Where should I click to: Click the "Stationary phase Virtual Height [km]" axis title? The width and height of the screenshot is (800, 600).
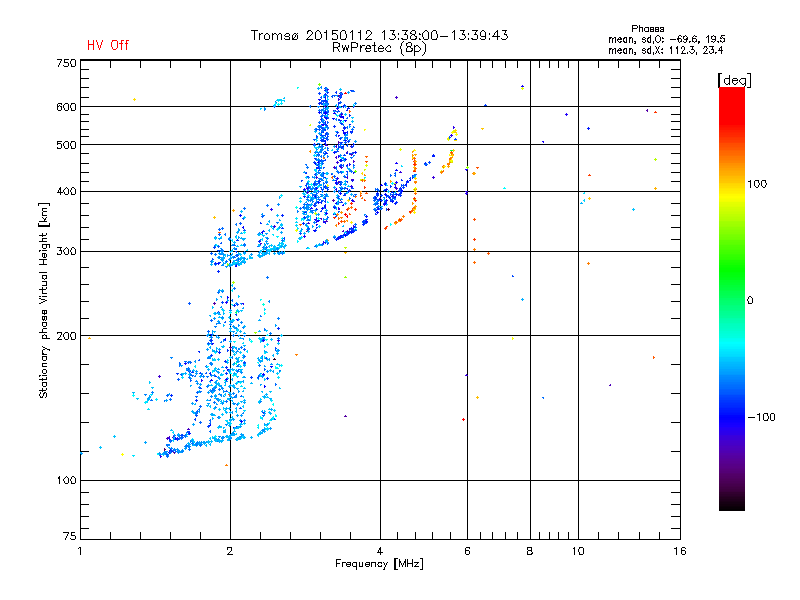(44, 301)
